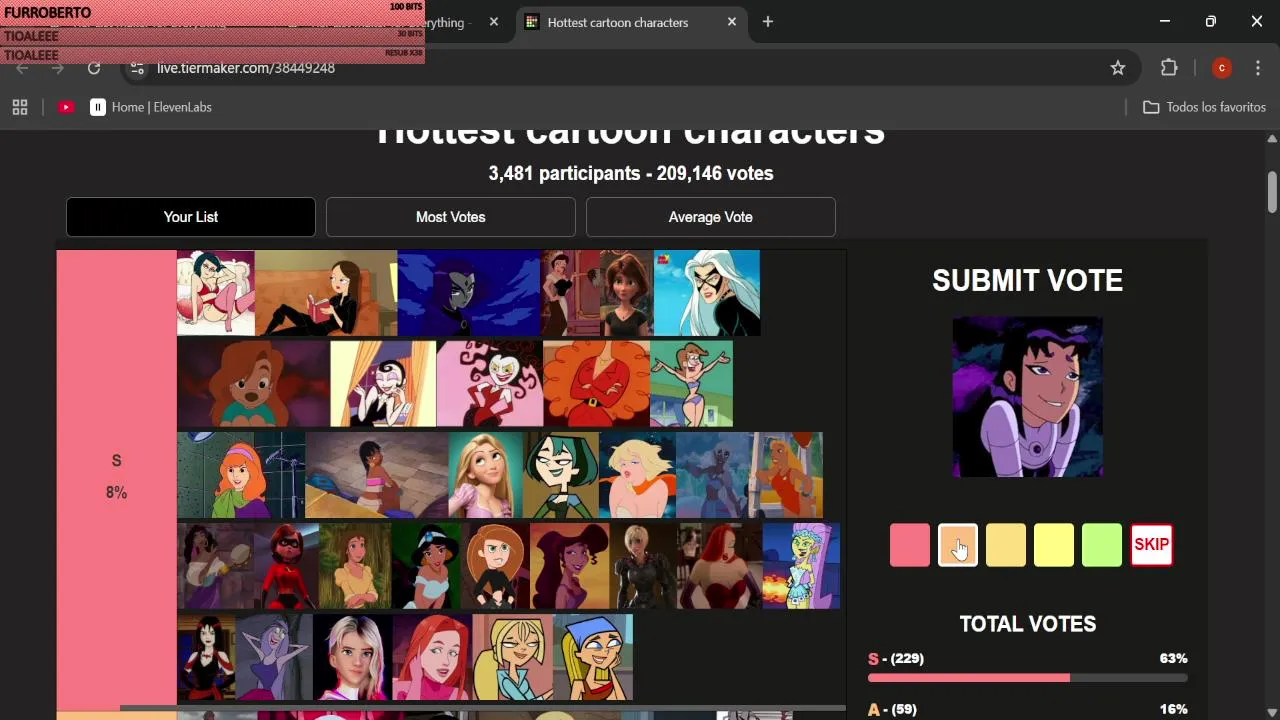1280x720 pixels.
Task: Open Home | ElevenLabs bookmark
Action: tap(151, 107)
